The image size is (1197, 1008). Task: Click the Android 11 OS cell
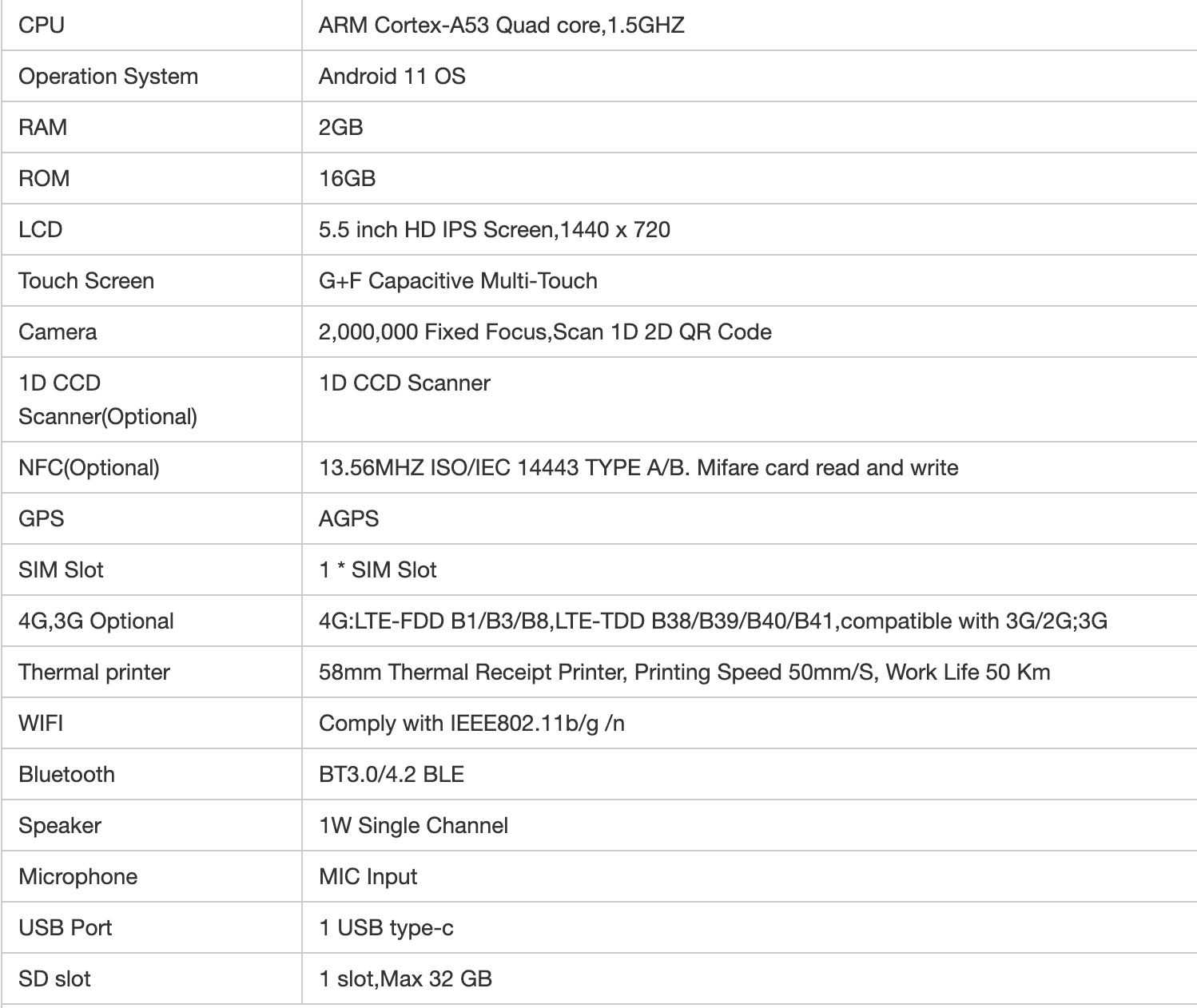click(750, 77)
